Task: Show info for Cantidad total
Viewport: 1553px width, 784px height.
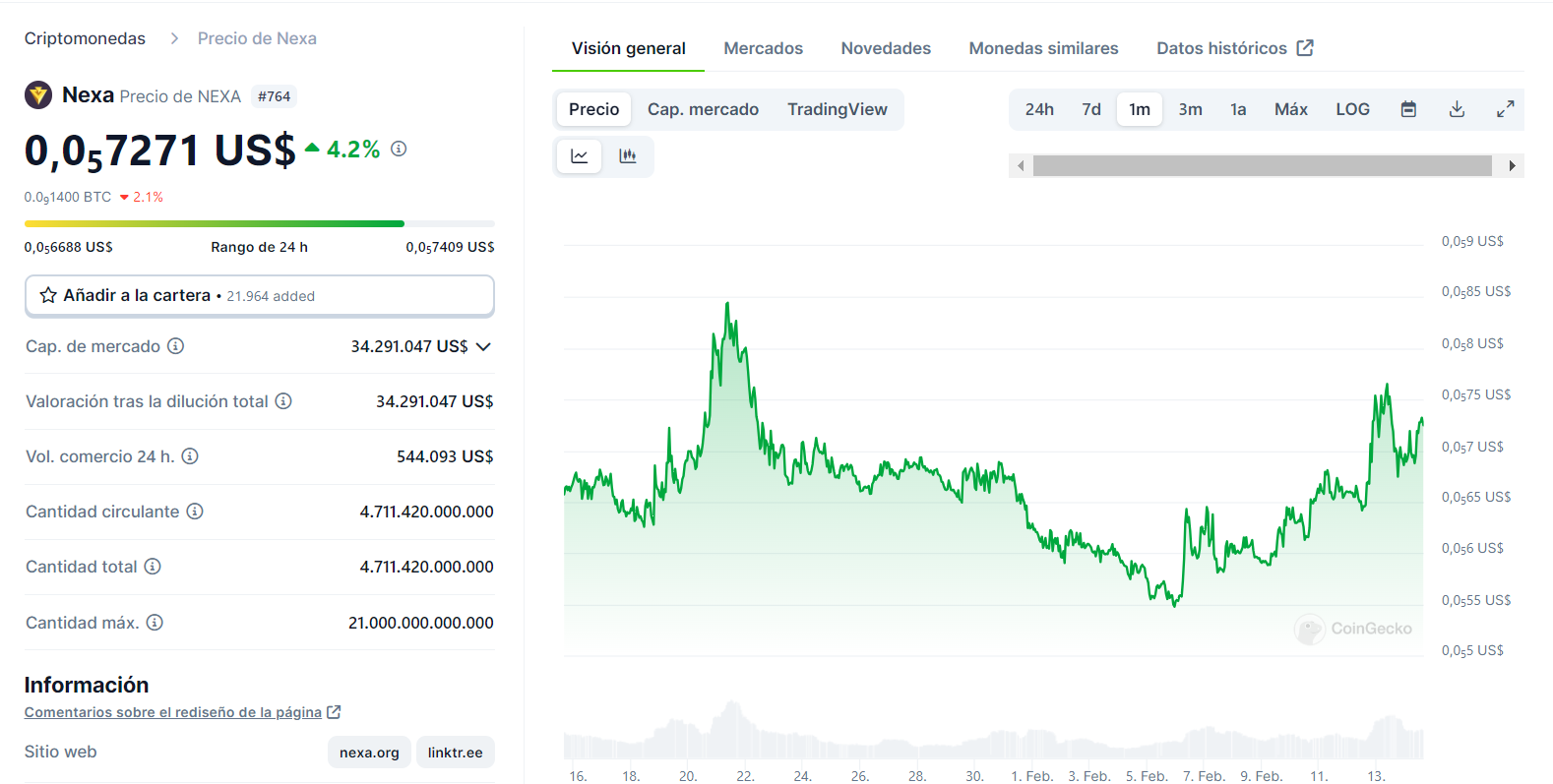Action: point(153,567)
